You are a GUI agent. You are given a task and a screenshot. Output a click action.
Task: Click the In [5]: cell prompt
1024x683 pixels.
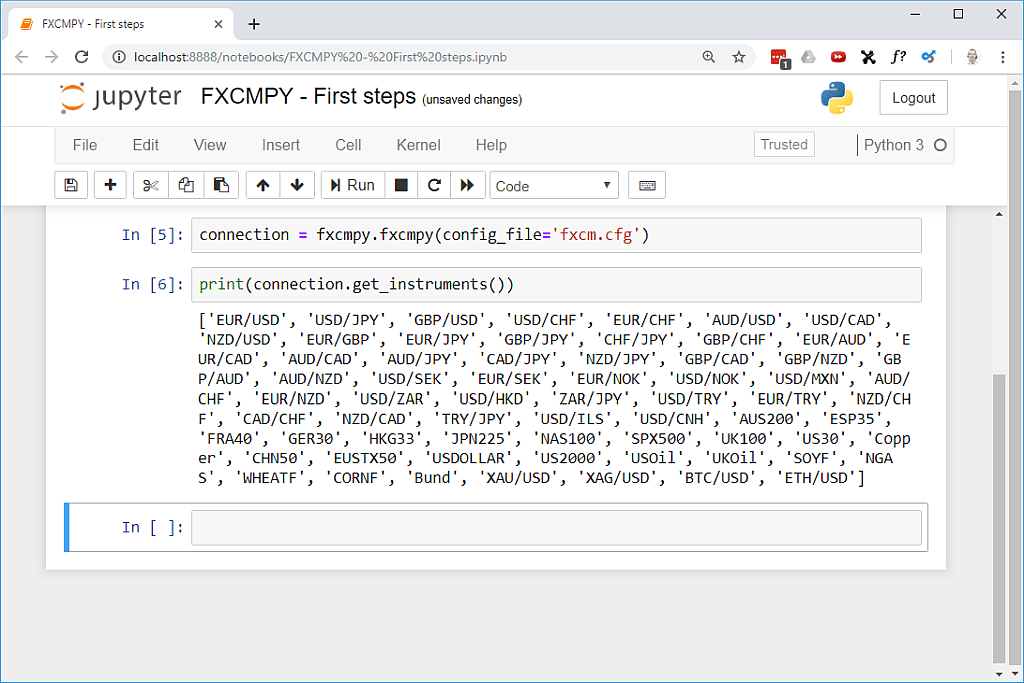pyautogui.click(x=153, y=235)
